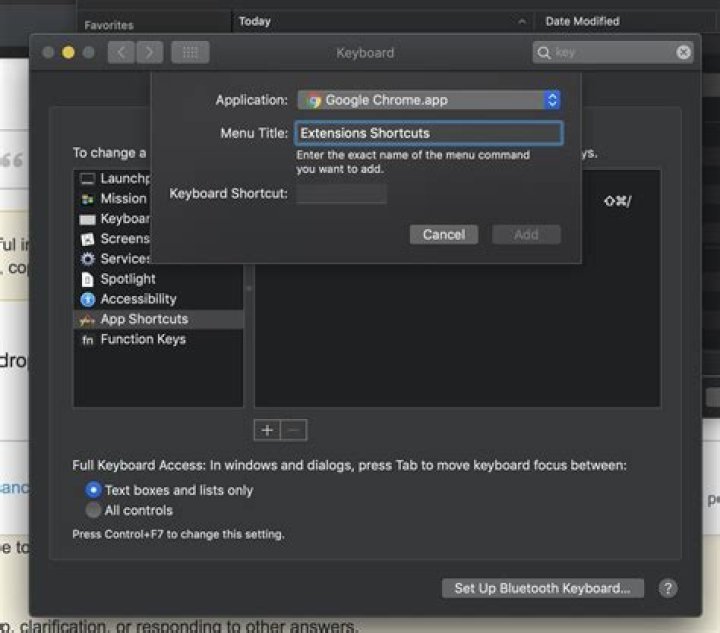Image resolution: width=720 pixels, height=633 pixels.
Task: Click the Today column header in Finder
Action: coord(255,21)
